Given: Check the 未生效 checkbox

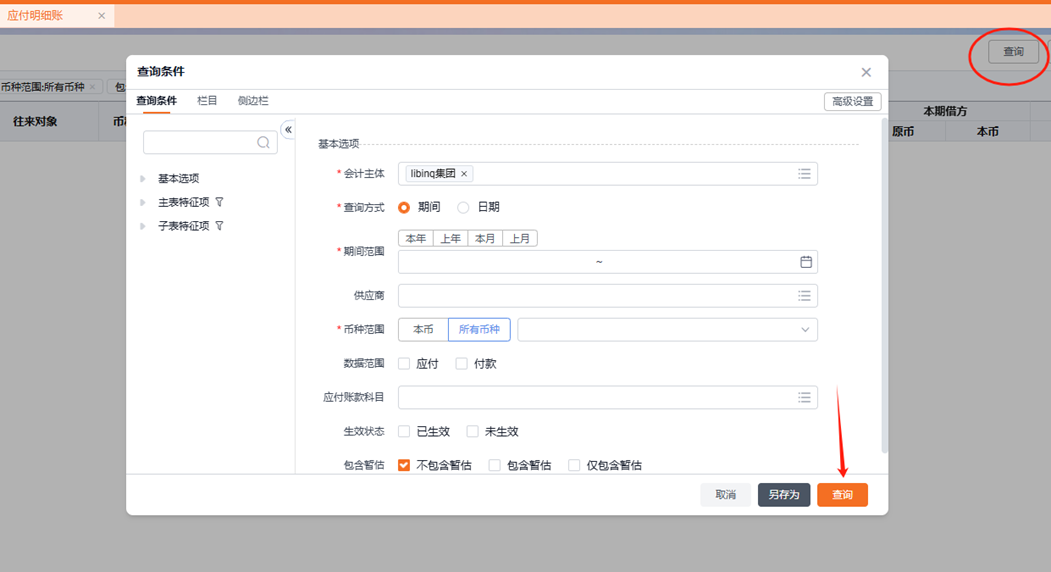Looking at the screenshot, I should 473,431.
